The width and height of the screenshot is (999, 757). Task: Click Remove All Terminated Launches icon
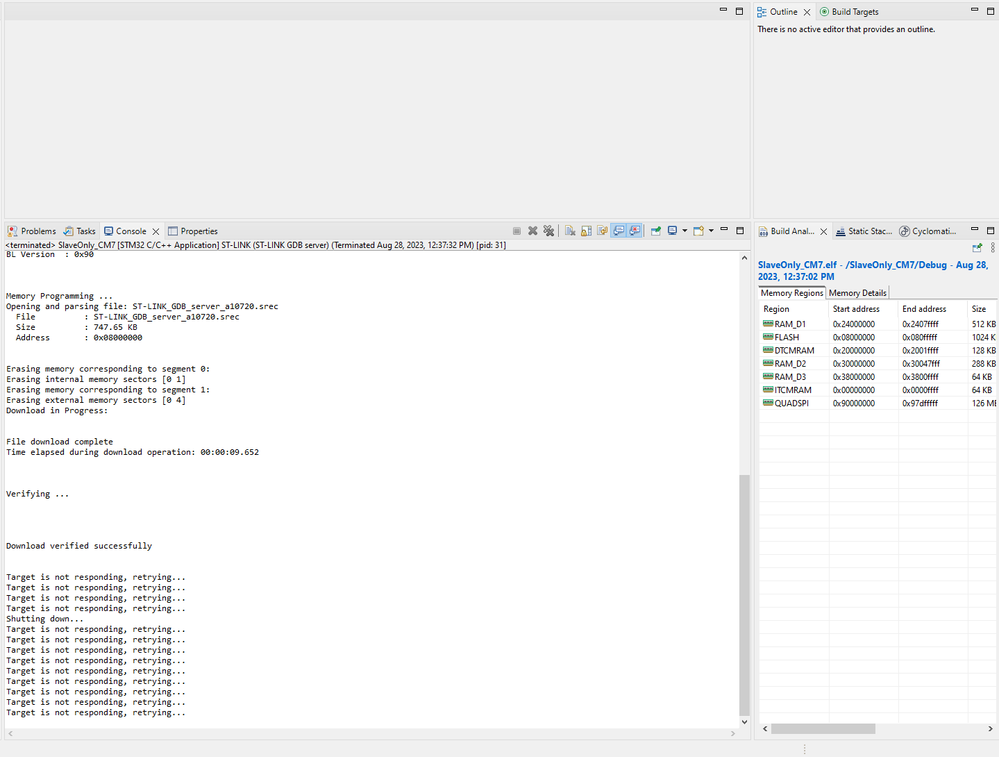click(x=549, y=231)
